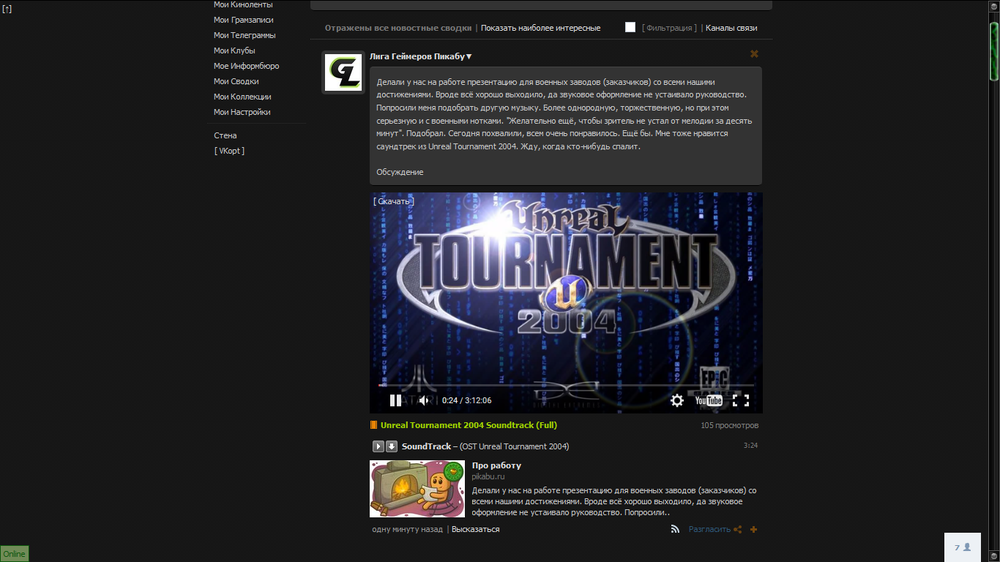Go to Мои Настройки in the sidebar
This screenshot has width=1000, height=562.
click(x=242, y=112)
